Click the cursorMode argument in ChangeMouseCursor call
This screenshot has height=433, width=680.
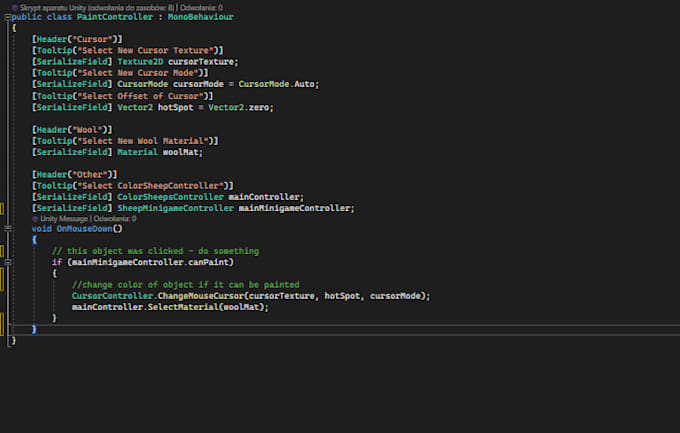[395, 296]
